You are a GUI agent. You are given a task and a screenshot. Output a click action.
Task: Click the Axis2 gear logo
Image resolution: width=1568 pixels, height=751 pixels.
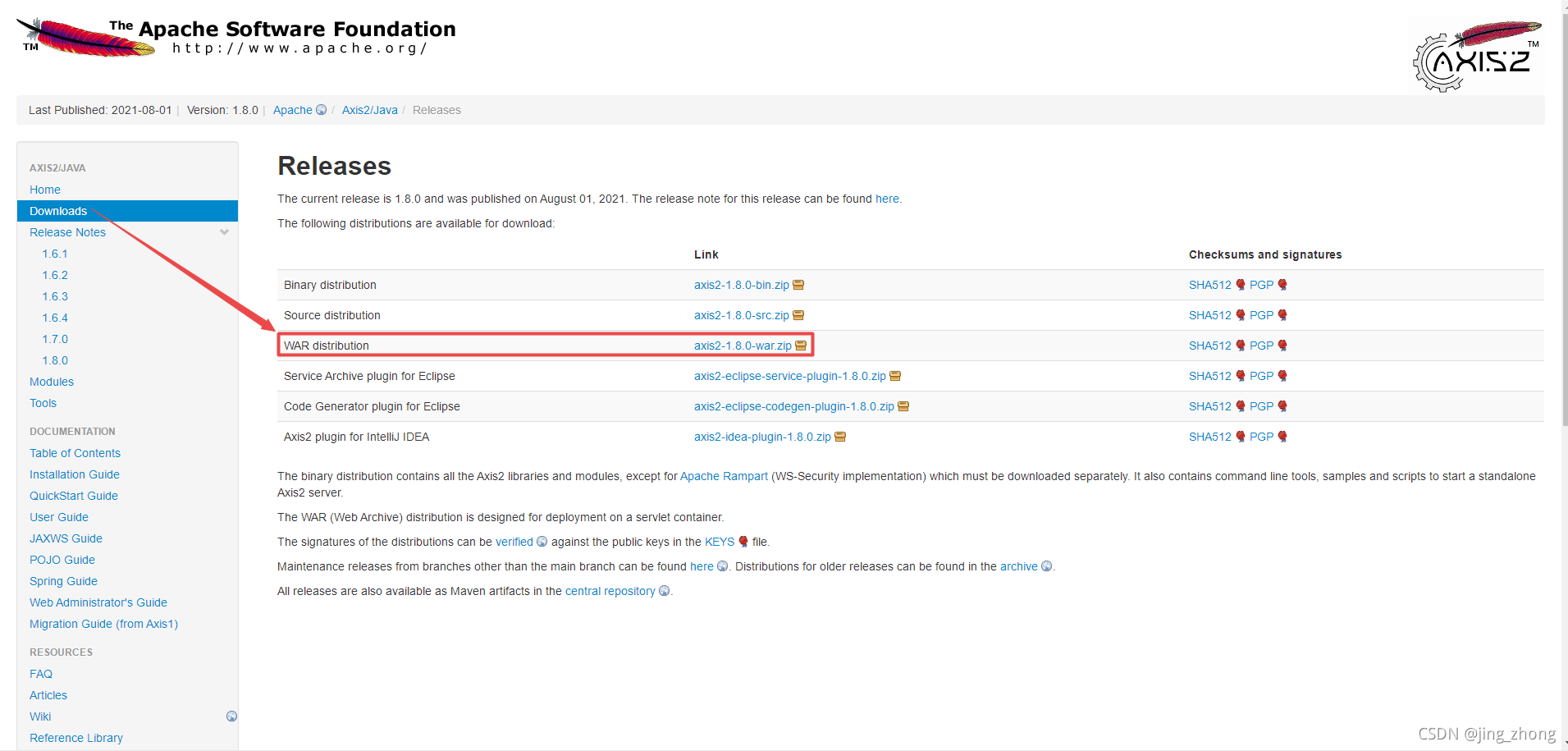(1477, 56)
